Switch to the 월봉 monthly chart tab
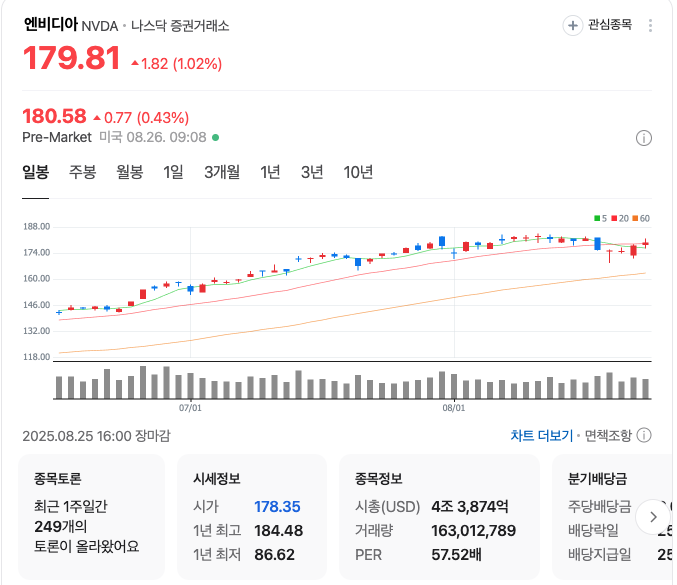The image size is (677, 585). (130, 172)
